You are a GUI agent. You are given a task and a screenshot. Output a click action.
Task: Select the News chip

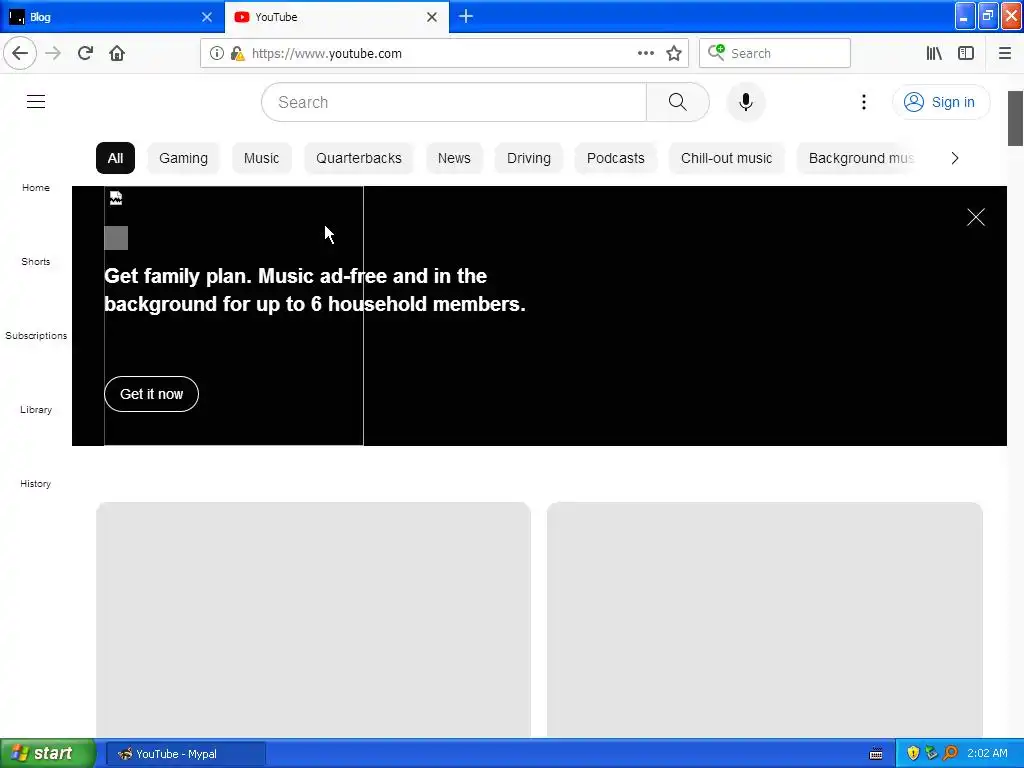point(454,158)
